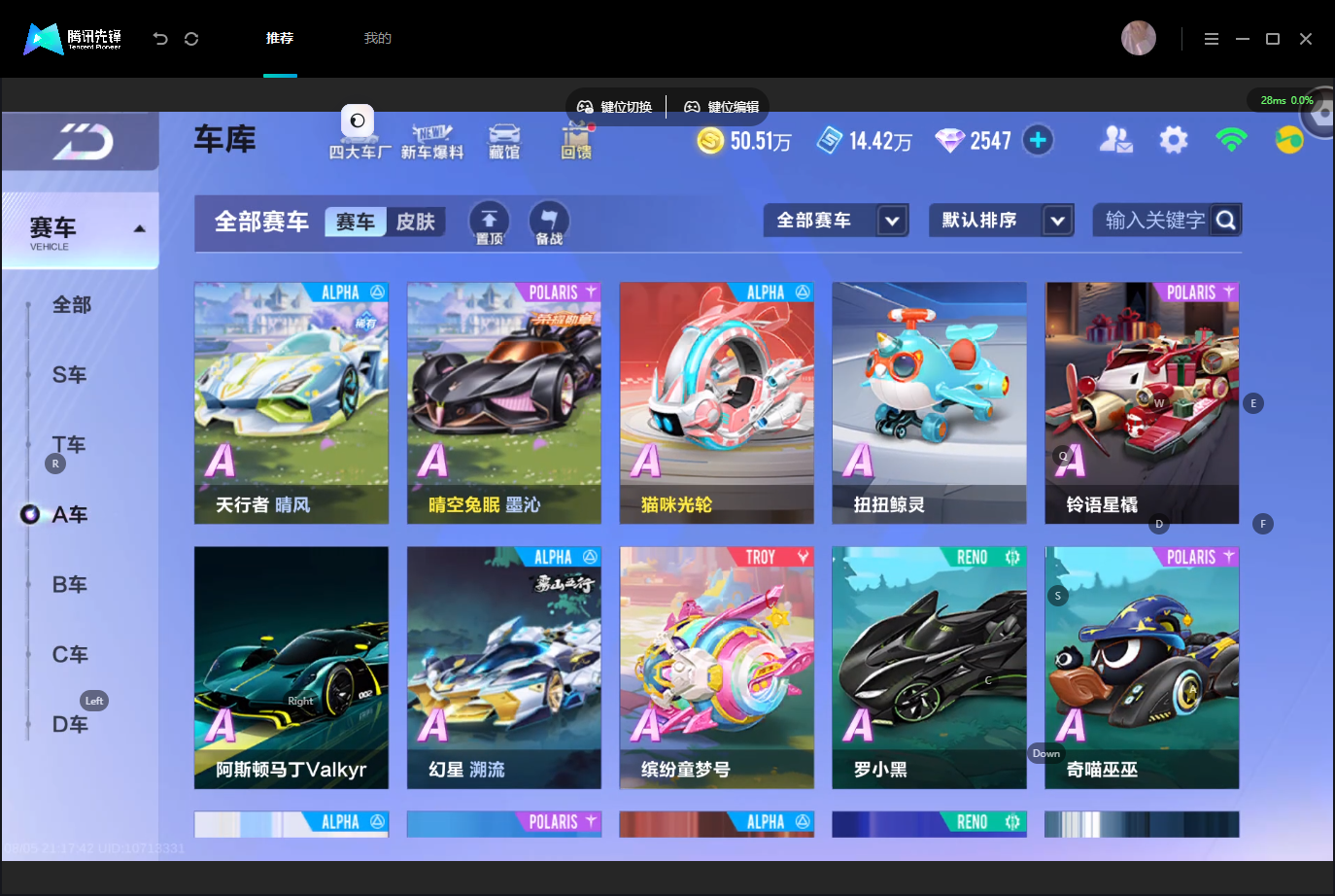The width and height of the screenshot is (1335, 896).
Task: Open the user avatar profile
Action: pyautogui.click(x=1138, y=38)
